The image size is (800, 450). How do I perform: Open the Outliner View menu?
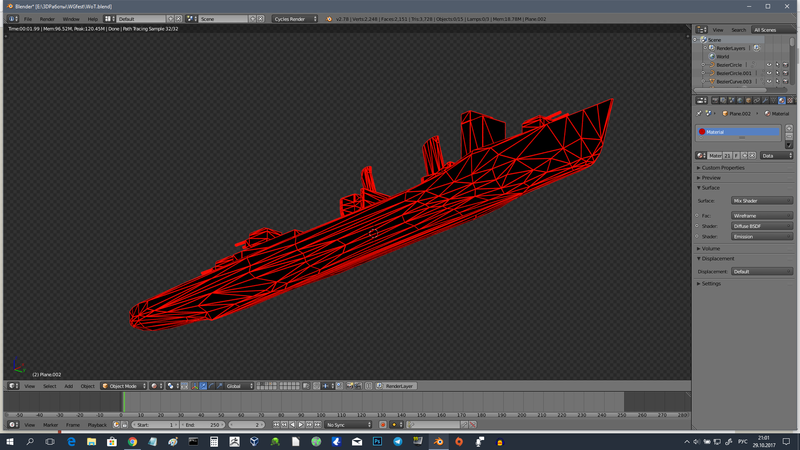point(718,30)
